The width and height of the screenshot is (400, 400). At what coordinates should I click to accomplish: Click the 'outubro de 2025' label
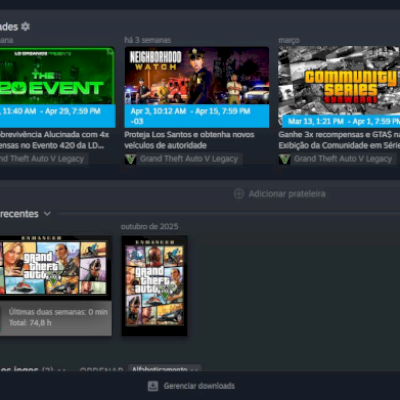pos(149,227)
